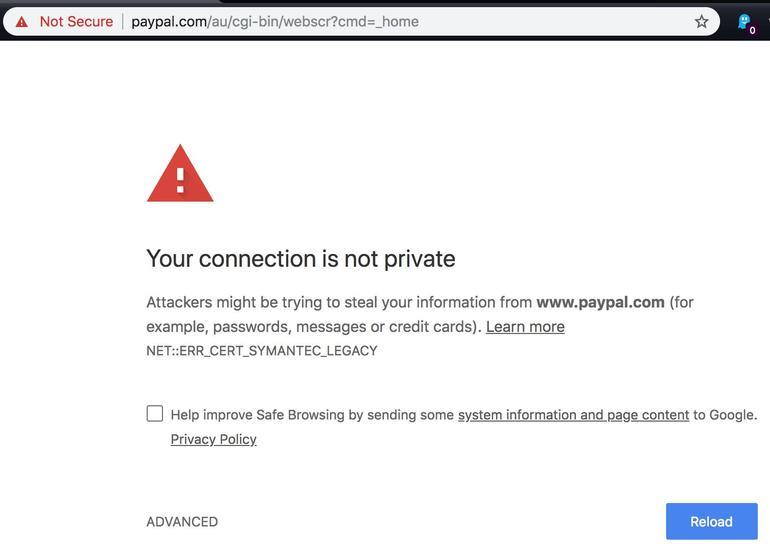Click the "Your connection is not private" heading
The width and height of the screenshot is (770, 557).
click(301, 258)
